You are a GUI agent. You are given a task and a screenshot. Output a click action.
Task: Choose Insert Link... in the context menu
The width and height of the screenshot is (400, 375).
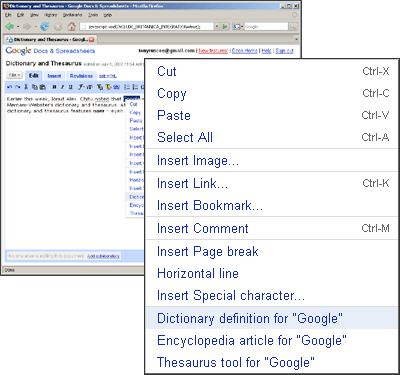coord(272,183)
